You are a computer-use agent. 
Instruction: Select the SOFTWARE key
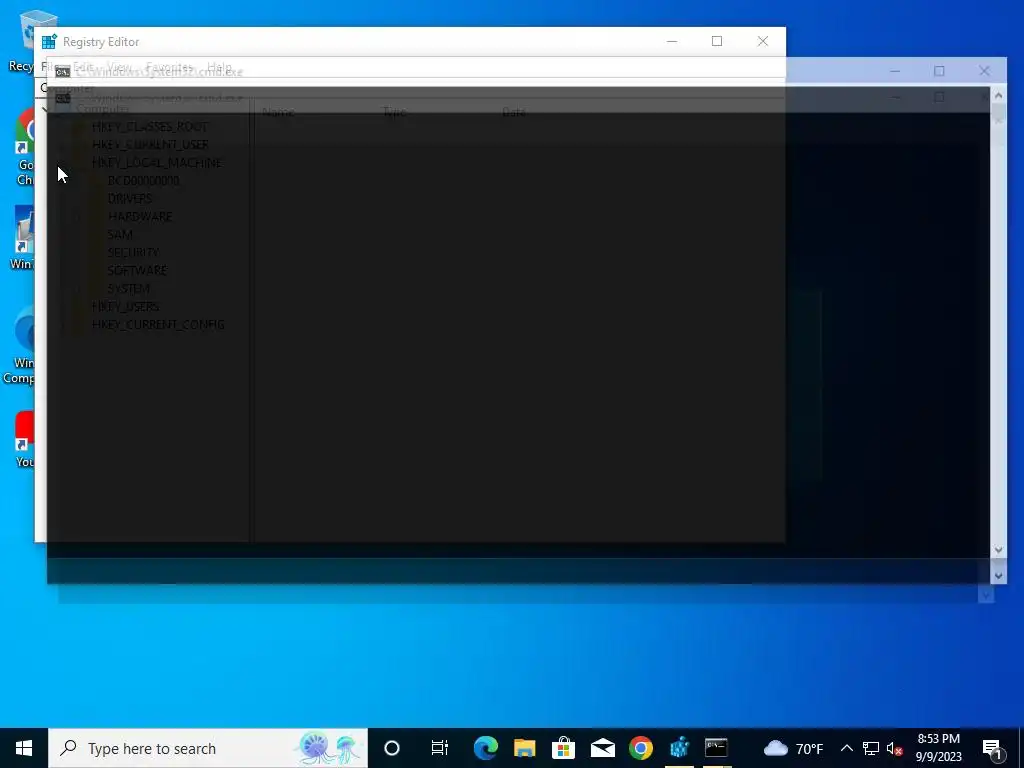pos(137,270)
